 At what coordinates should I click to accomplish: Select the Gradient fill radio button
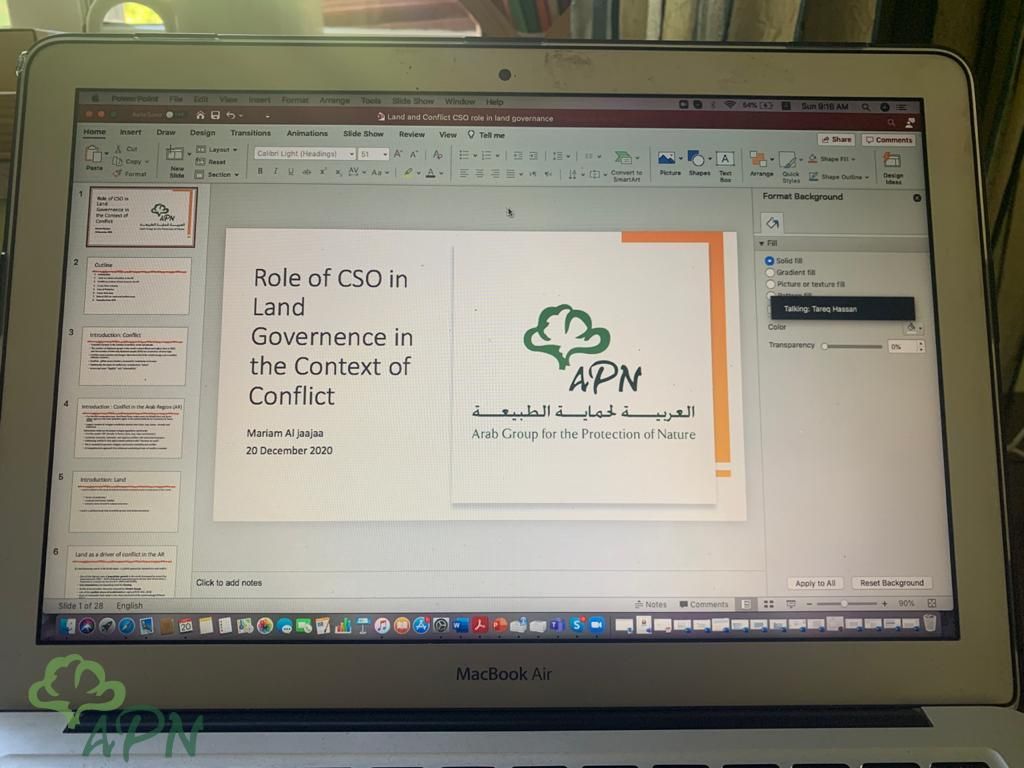coord(770,272)
